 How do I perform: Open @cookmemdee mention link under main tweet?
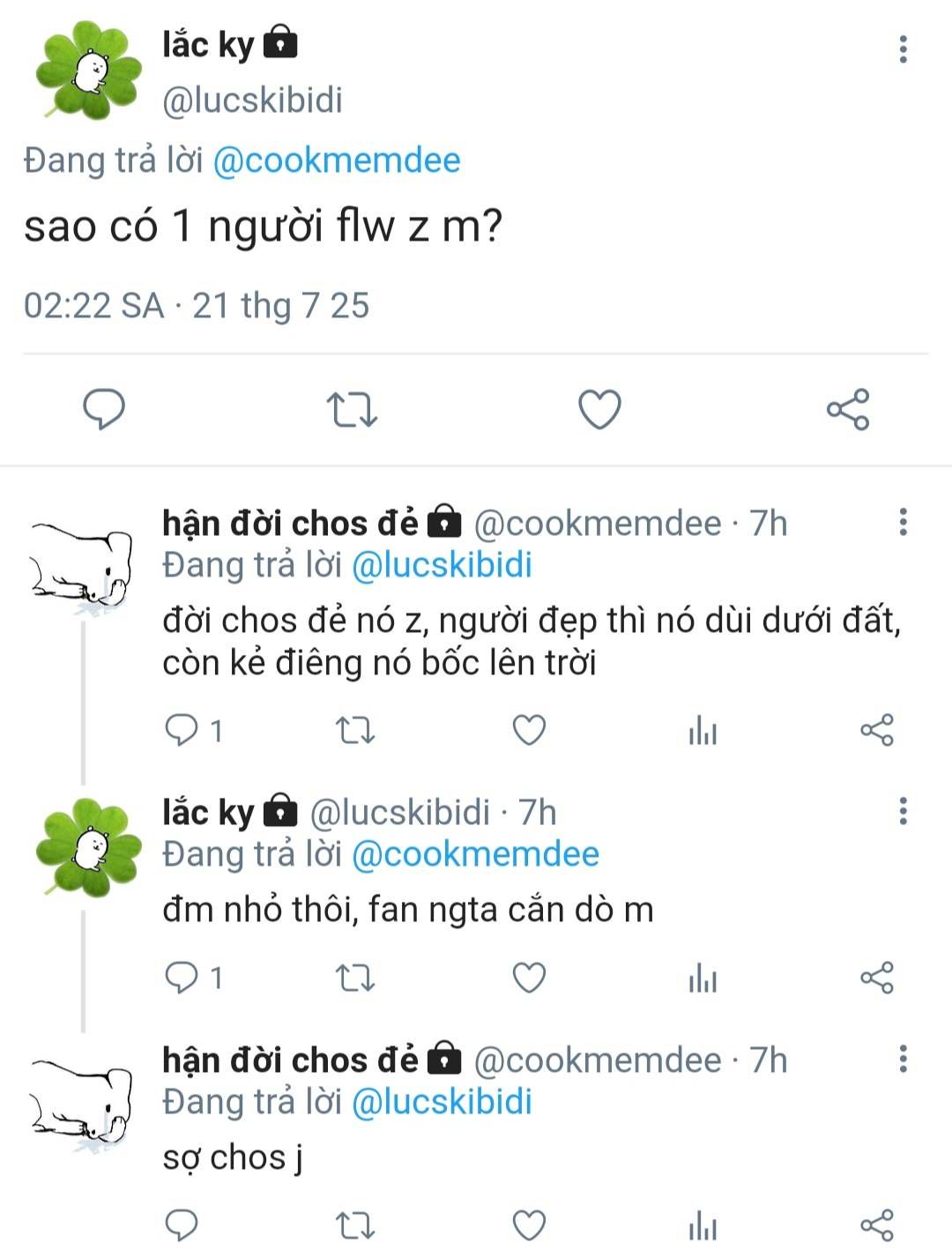coord(337,160)
